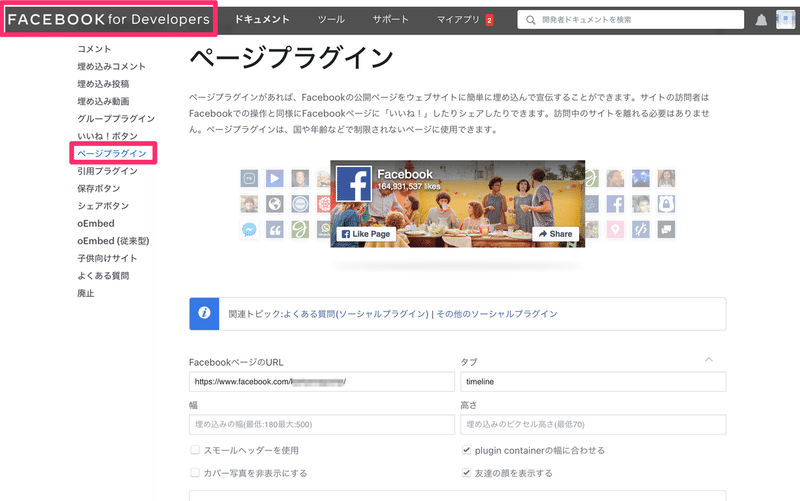
Task: Open その他のソーシャルプラグイン link
Action: click(496, 314)
